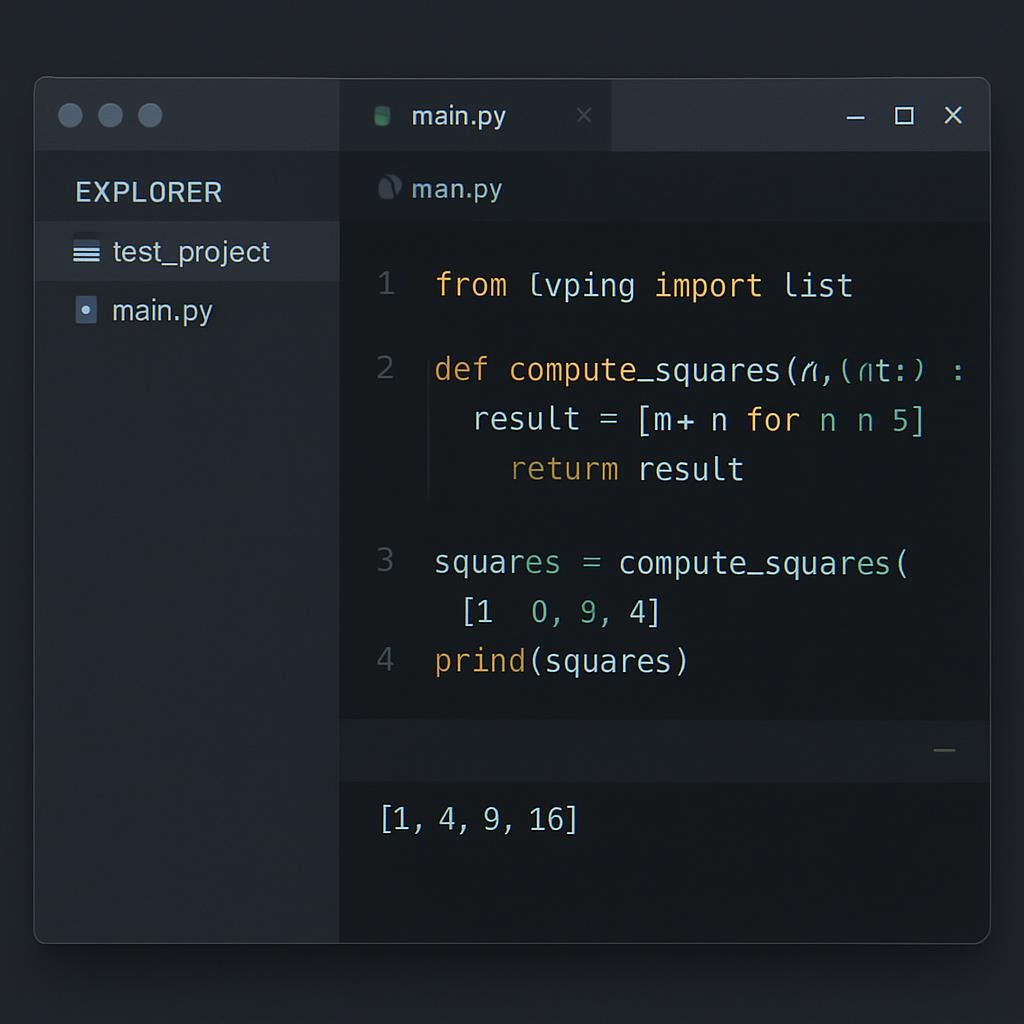This screenshot has width=1024, height=1024.
Task: Click line number 2 beside compute_squares definition
Action: [x=385, y=368]
